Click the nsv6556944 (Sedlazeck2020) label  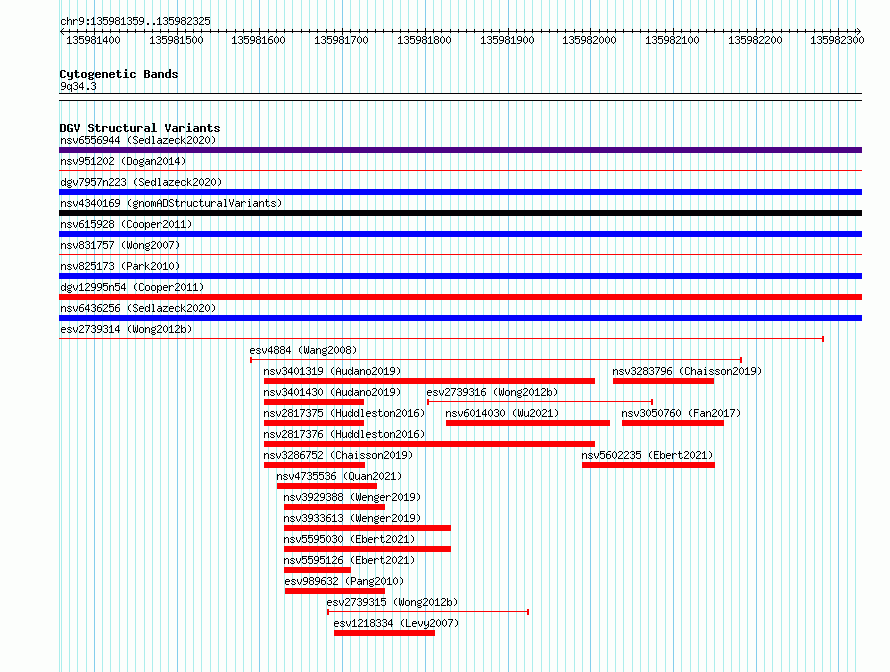point(138,140)
